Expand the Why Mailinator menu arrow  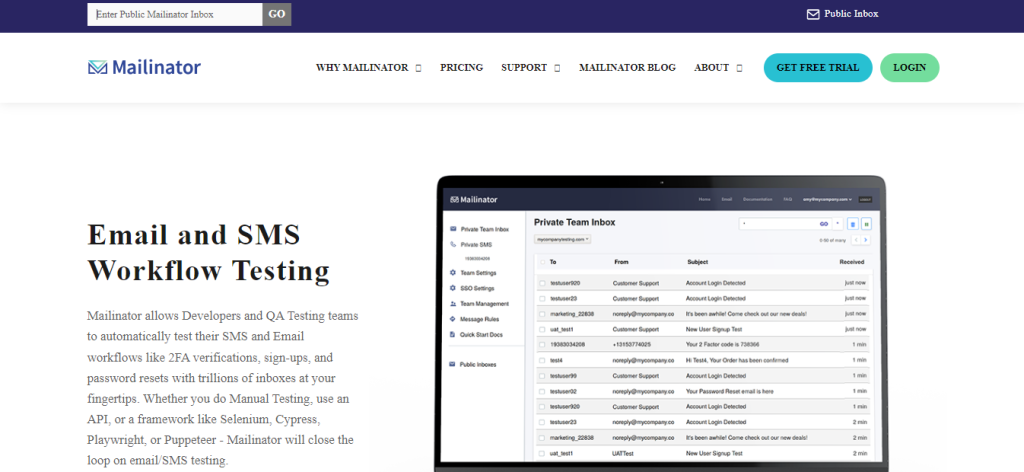click(419, 68)
